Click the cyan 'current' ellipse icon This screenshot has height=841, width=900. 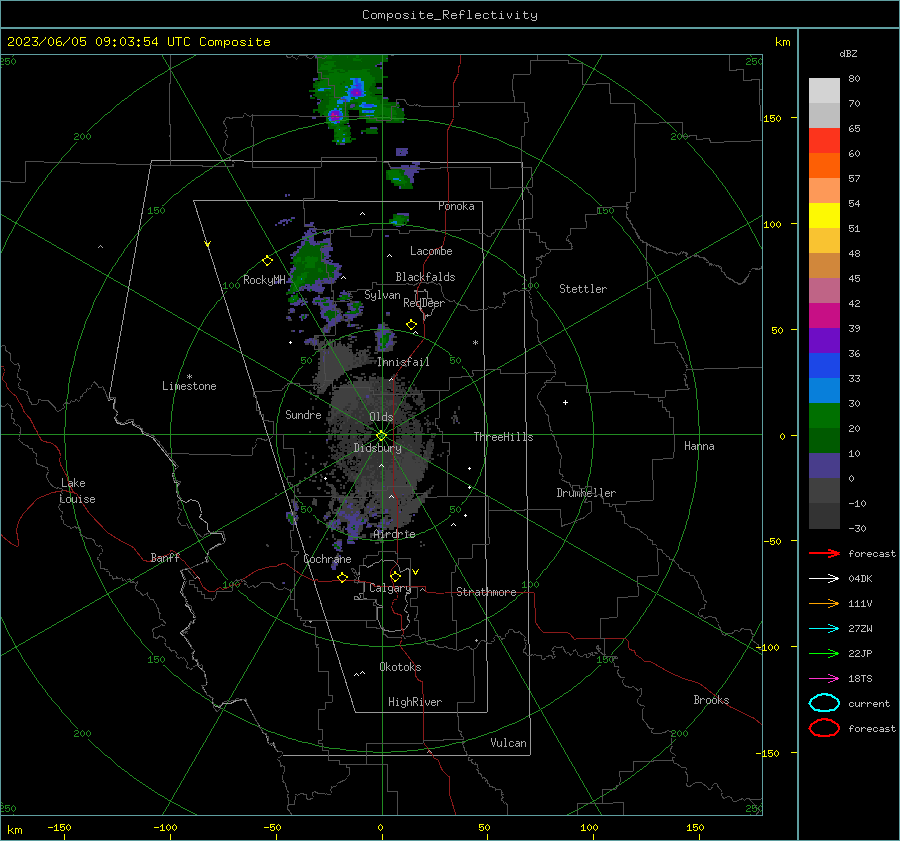coord(824,703)
